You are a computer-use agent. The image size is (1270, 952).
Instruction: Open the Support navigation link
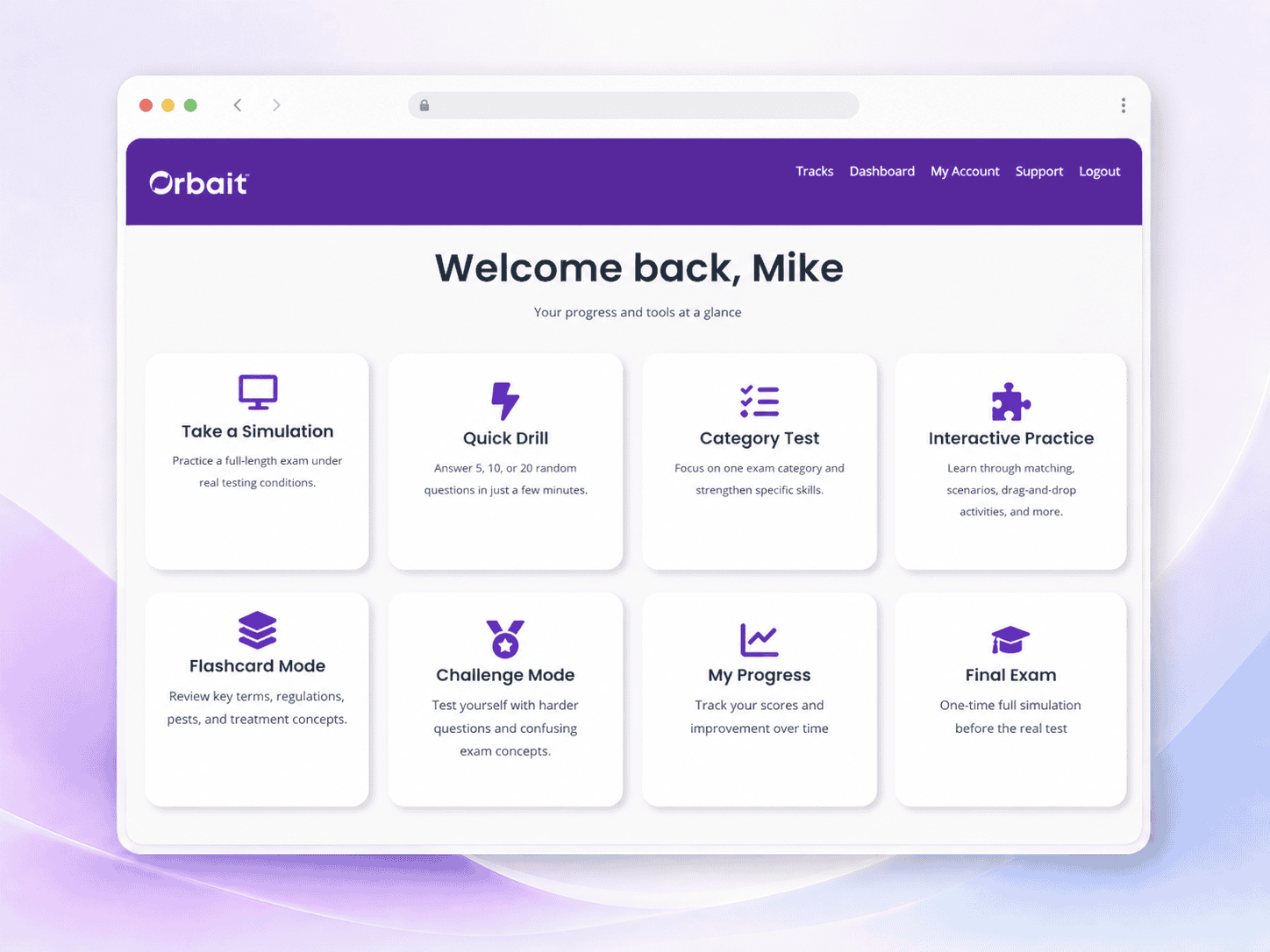[x=1039, y=171]
